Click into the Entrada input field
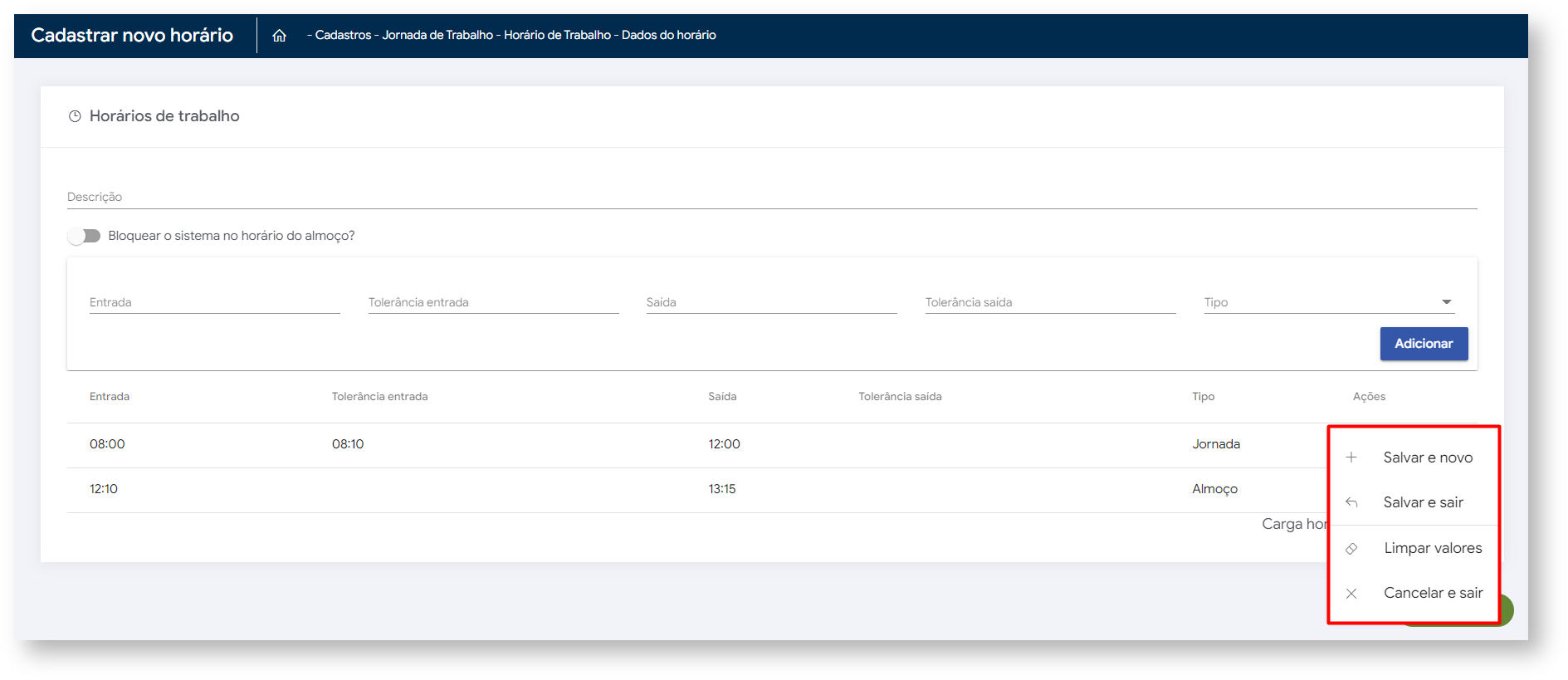This screenshot has width=1568, height=680. (215, 302)
